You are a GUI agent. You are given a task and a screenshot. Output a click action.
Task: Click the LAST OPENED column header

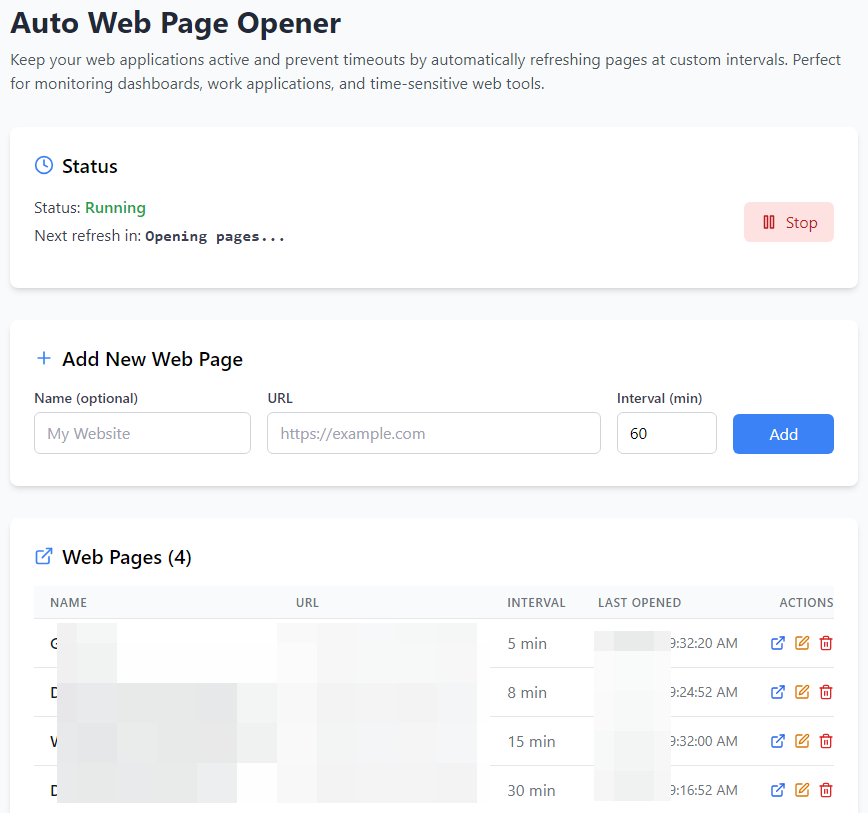coord(639,603)
